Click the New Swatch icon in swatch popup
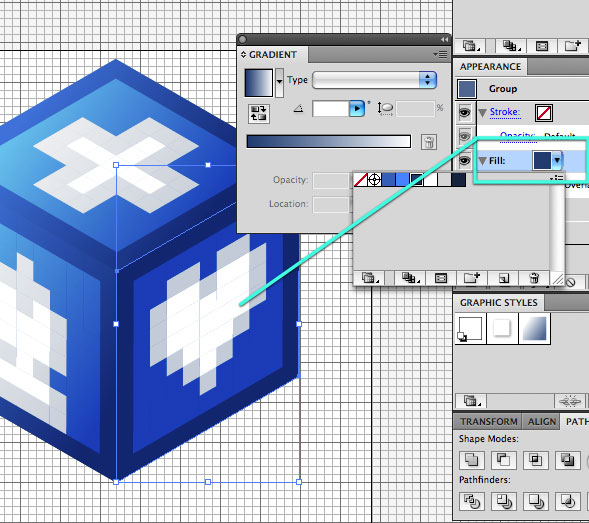 click(504, 278)
